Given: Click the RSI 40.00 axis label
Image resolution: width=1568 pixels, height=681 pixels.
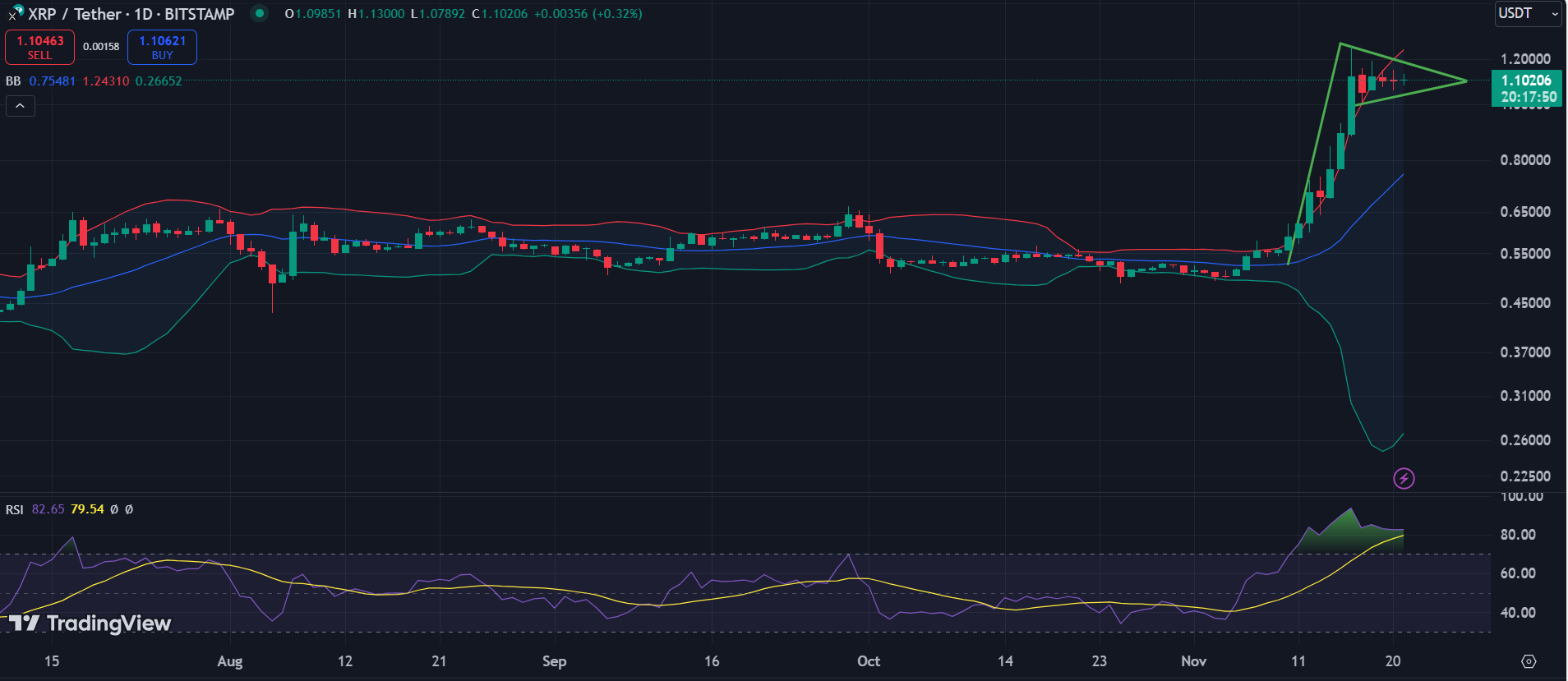Looking at the screenshot, I should [1518, 613].
